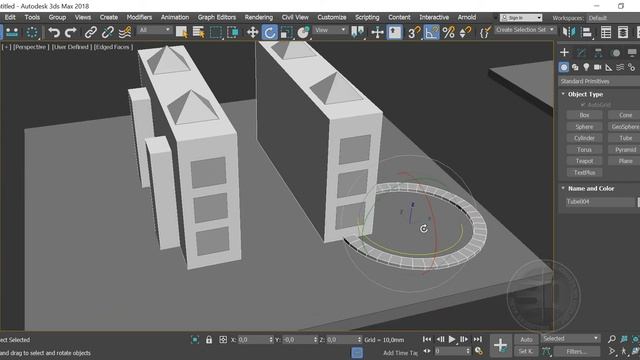Open the Selected key filter dropdown

pyautogui.click(x=570, y=339)
